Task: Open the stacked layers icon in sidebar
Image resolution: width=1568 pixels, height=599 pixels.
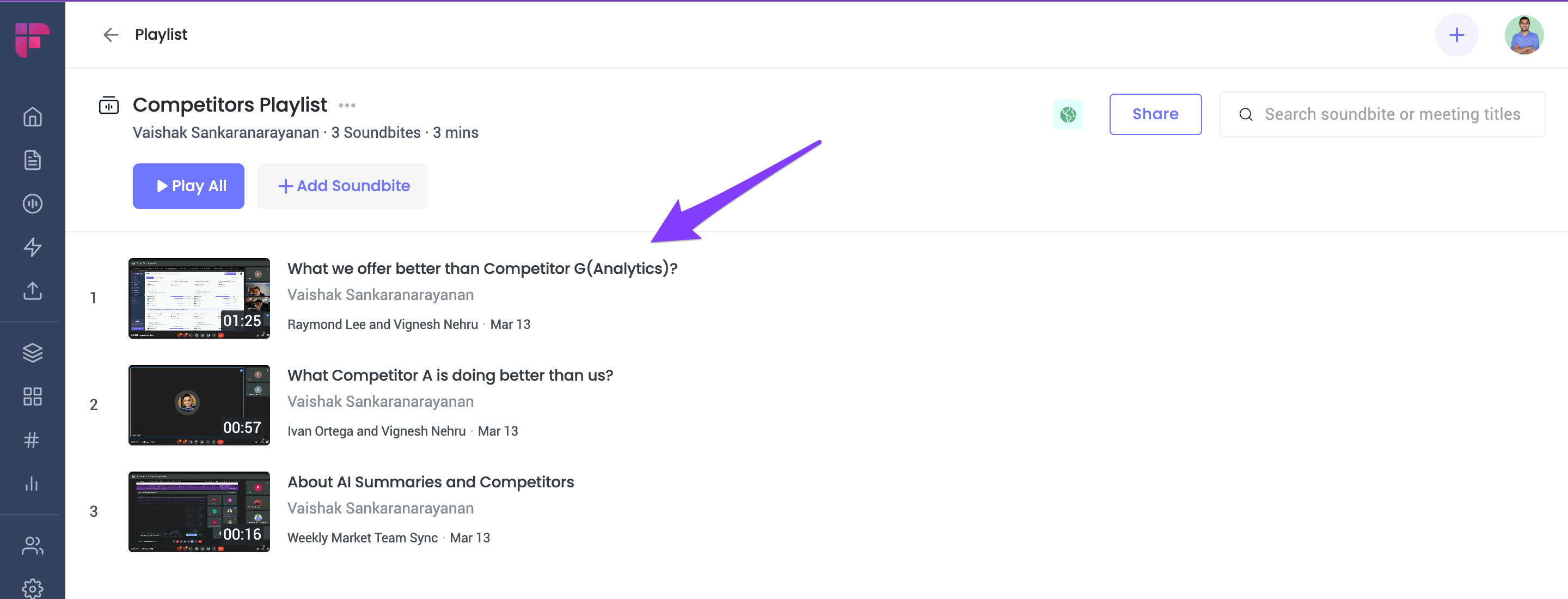Action: pos(32,352)
